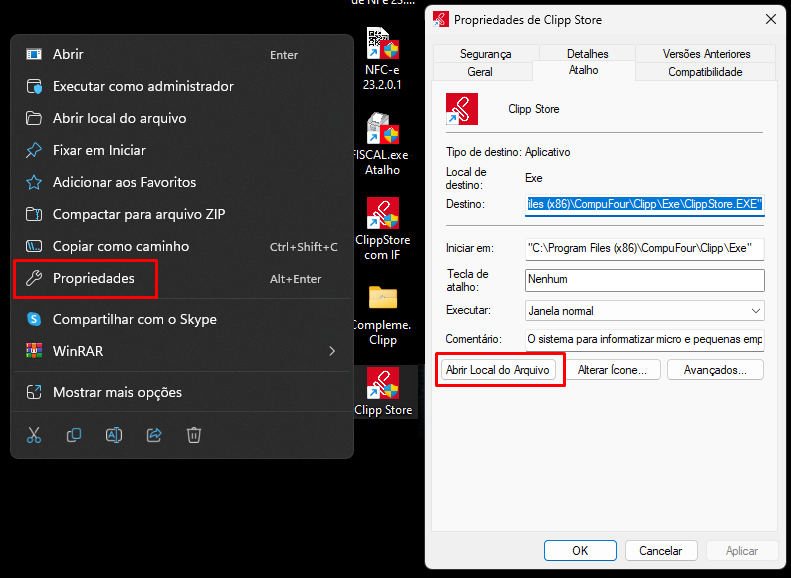This screenshot has height=578, width=791.
Task: Select the FISCAL.exe Atalho desktop icon
Action: 383,130
